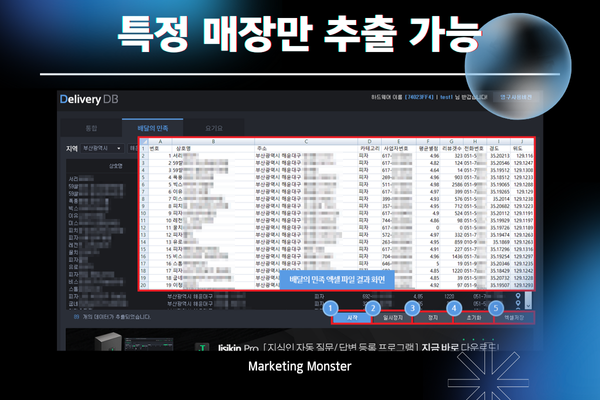Image resolution: width=600 pixels, height=400 pixels.
Task: Click the Delivery DB logo
Action: (x=89, y=99)
